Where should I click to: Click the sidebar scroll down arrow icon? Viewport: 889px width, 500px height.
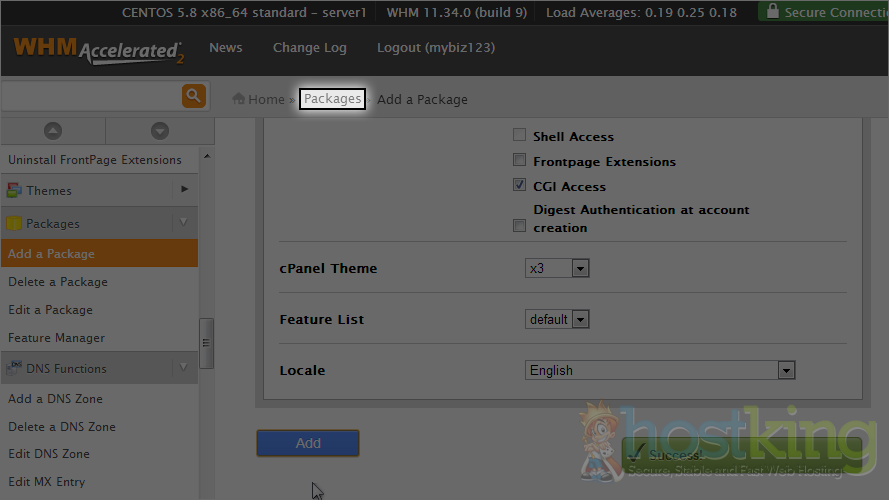click(159, 131)
